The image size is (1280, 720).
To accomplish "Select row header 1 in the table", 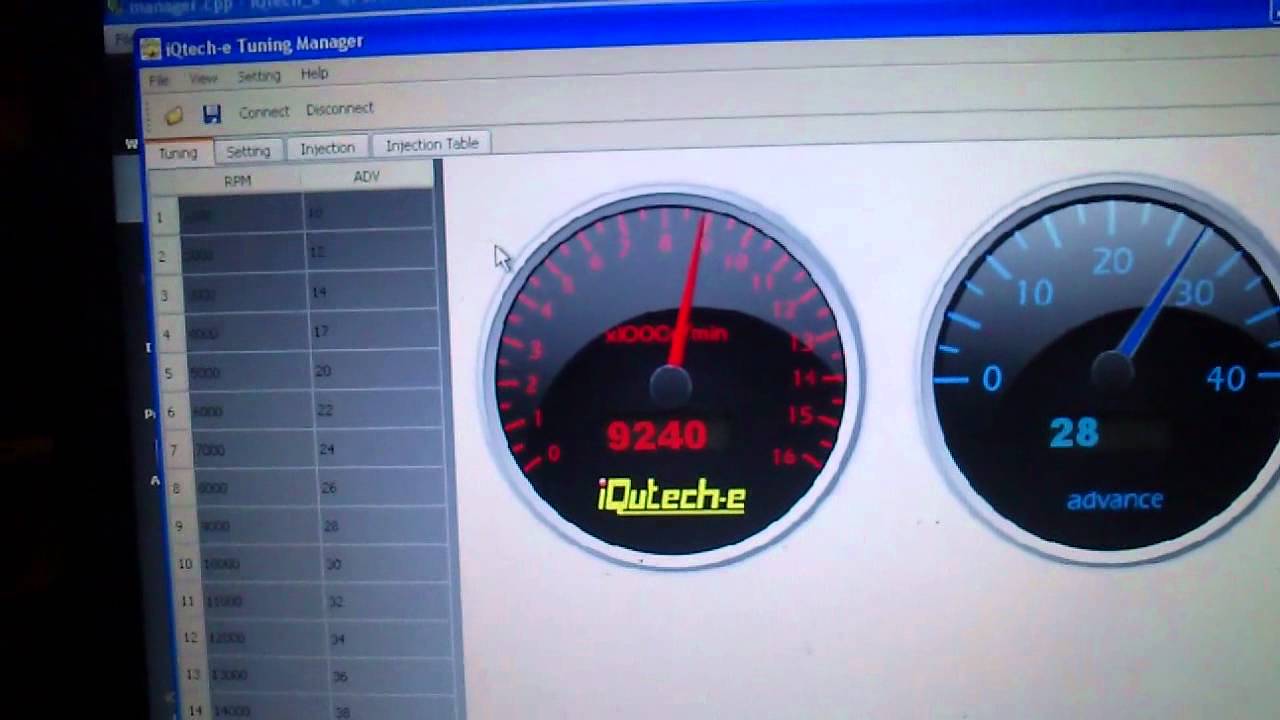I will tap(160, 217).
